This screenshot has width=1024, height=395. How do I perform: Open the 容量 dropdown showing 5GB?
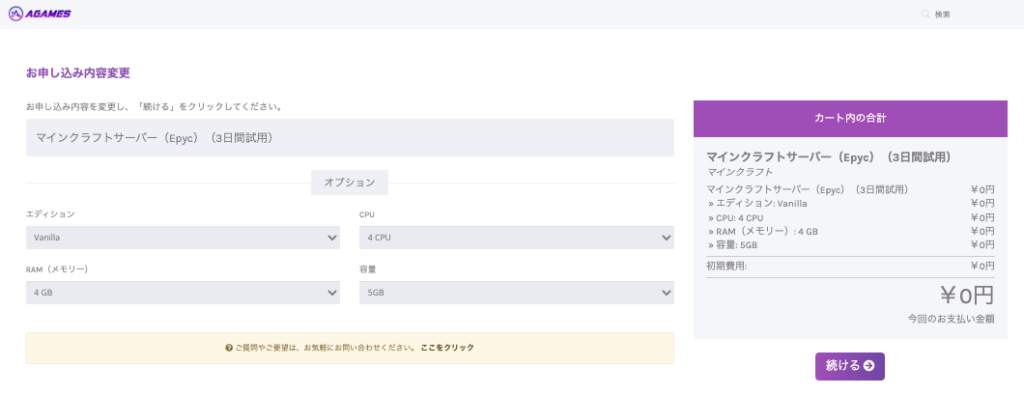(517, 292)
